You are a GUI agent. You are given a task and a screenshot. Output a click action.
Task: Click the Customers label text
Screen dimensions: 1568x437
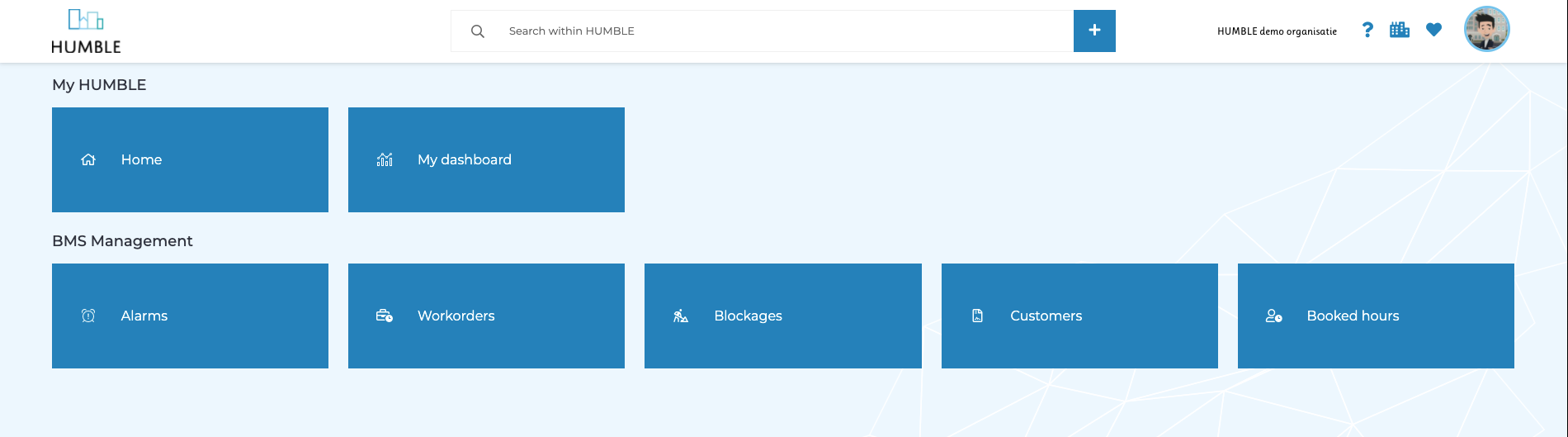(1046, 316)
